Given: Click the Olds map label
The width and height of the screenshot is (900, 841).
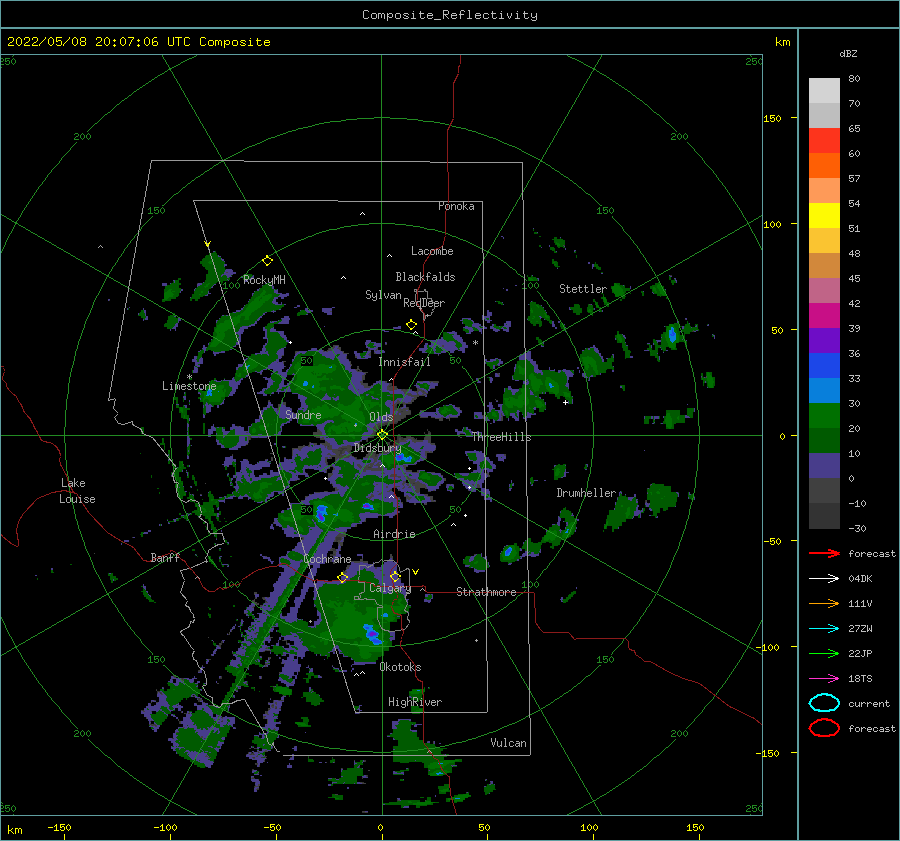Looking at the screenshot, I should [381, 417].
